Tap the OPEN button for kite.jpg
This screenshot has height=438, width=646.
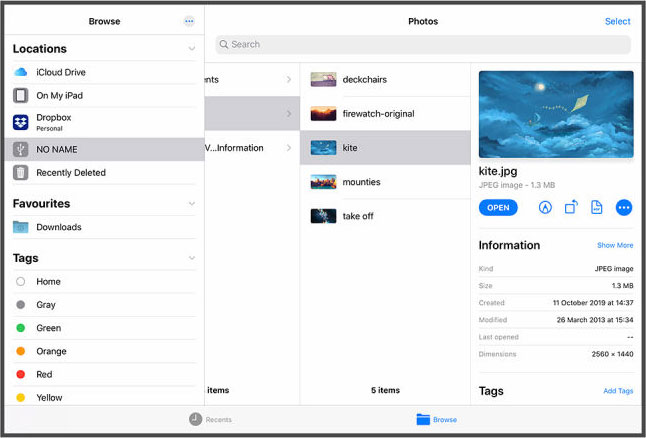point(498,207)
